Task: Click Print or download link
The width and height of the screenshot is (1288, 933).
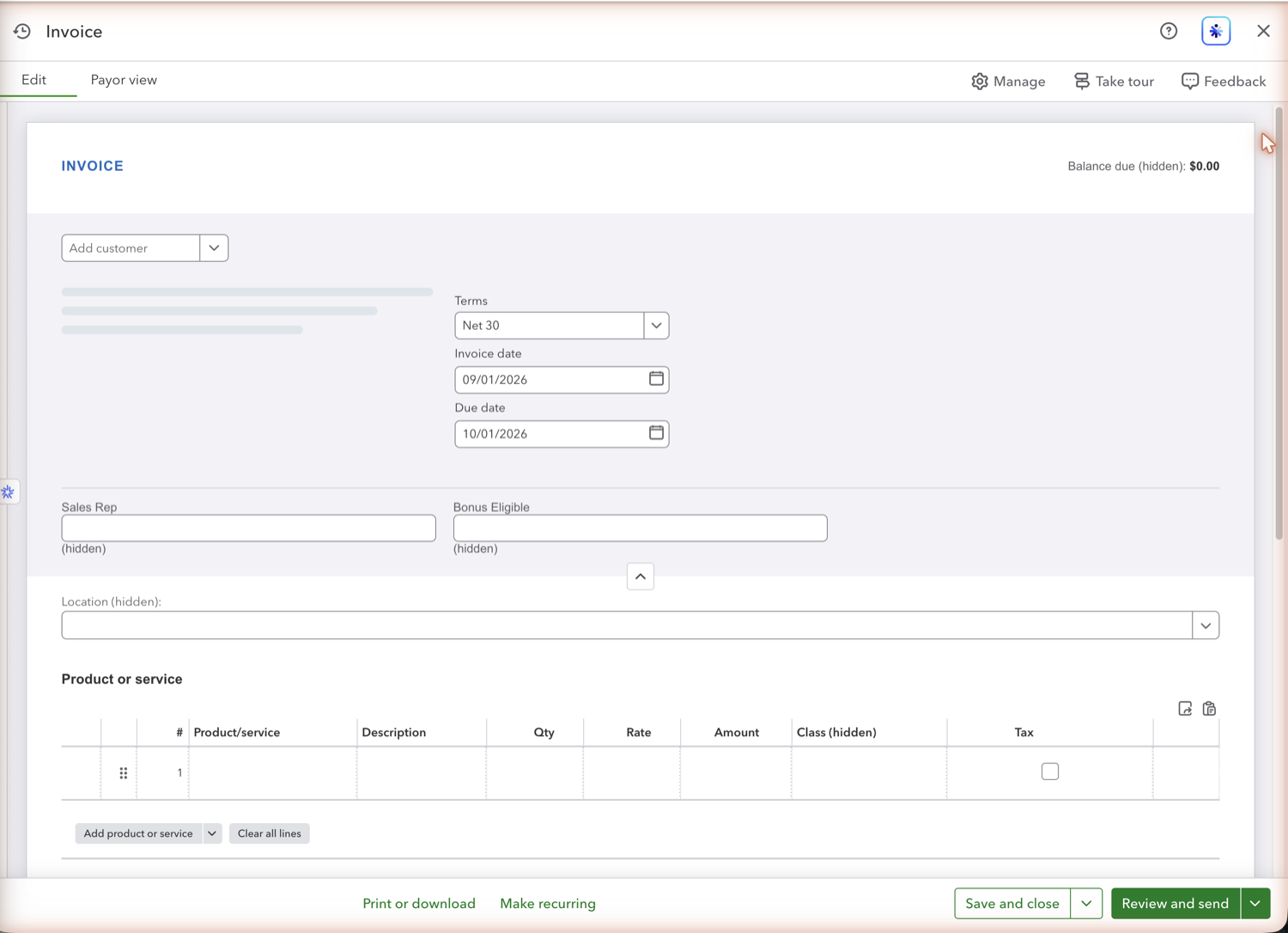Action: (419, 904)
